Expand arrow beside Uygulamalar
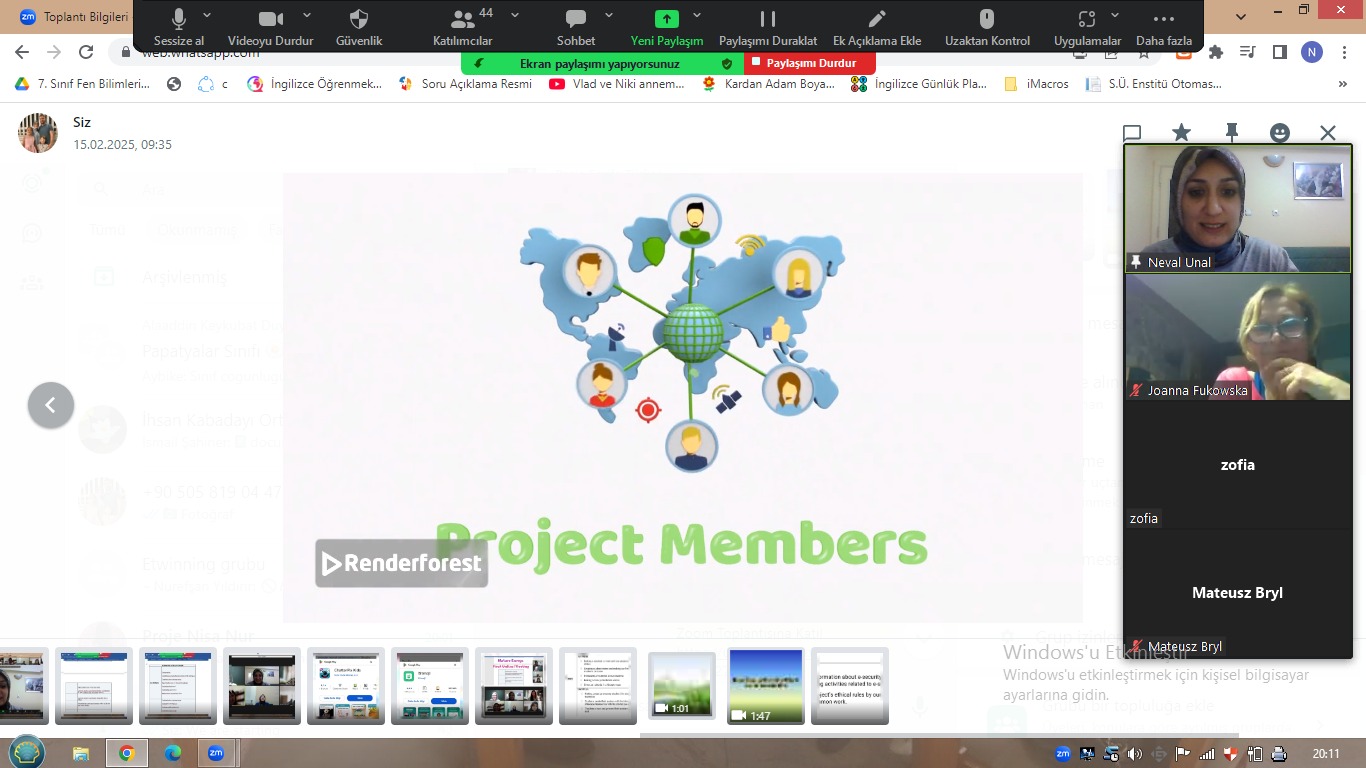 (1117, 15)
